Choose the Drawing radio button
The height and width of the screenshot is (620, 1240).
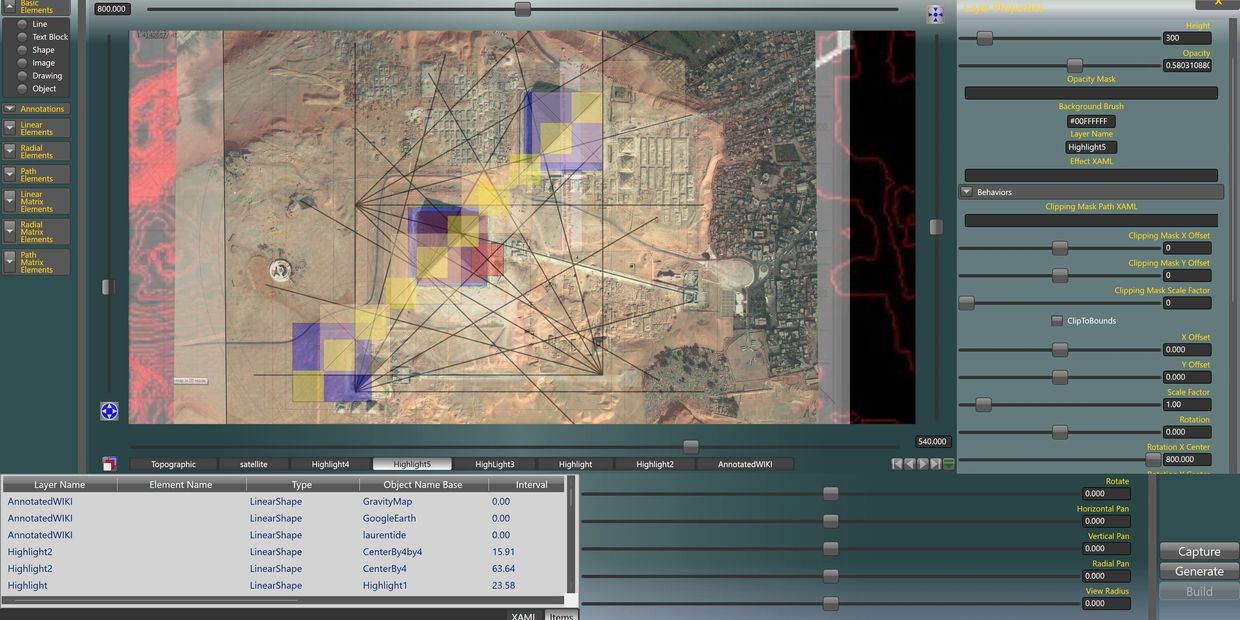tap(22, 76)
